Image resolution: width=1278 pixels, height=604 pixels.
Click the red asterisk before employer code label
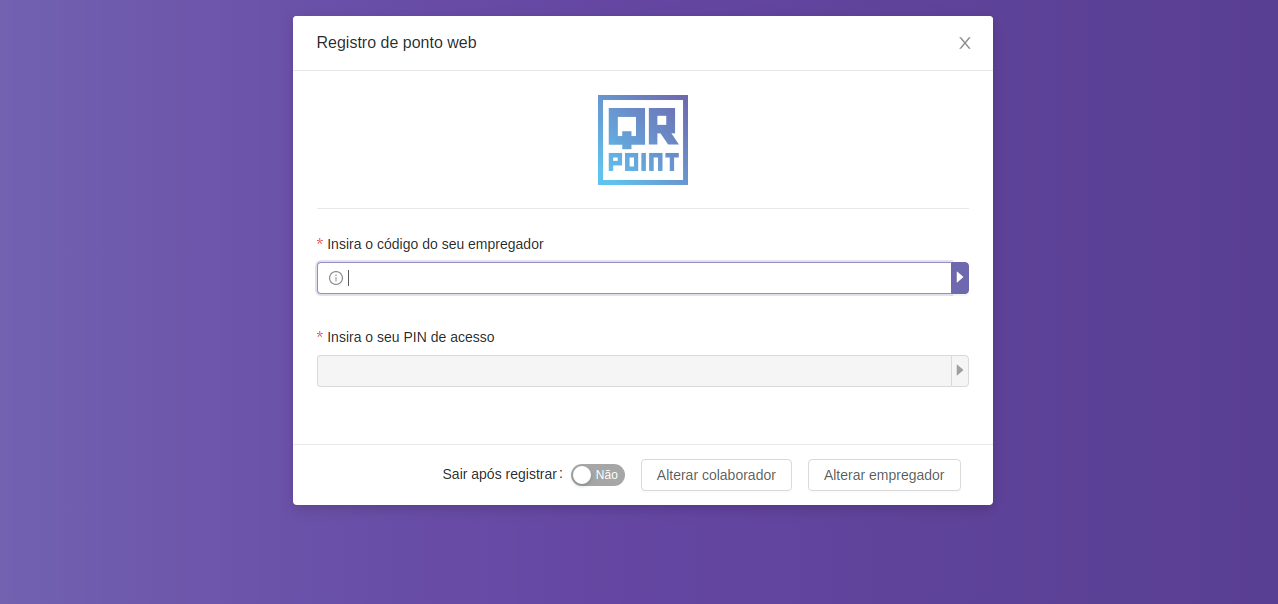[320, 245]
